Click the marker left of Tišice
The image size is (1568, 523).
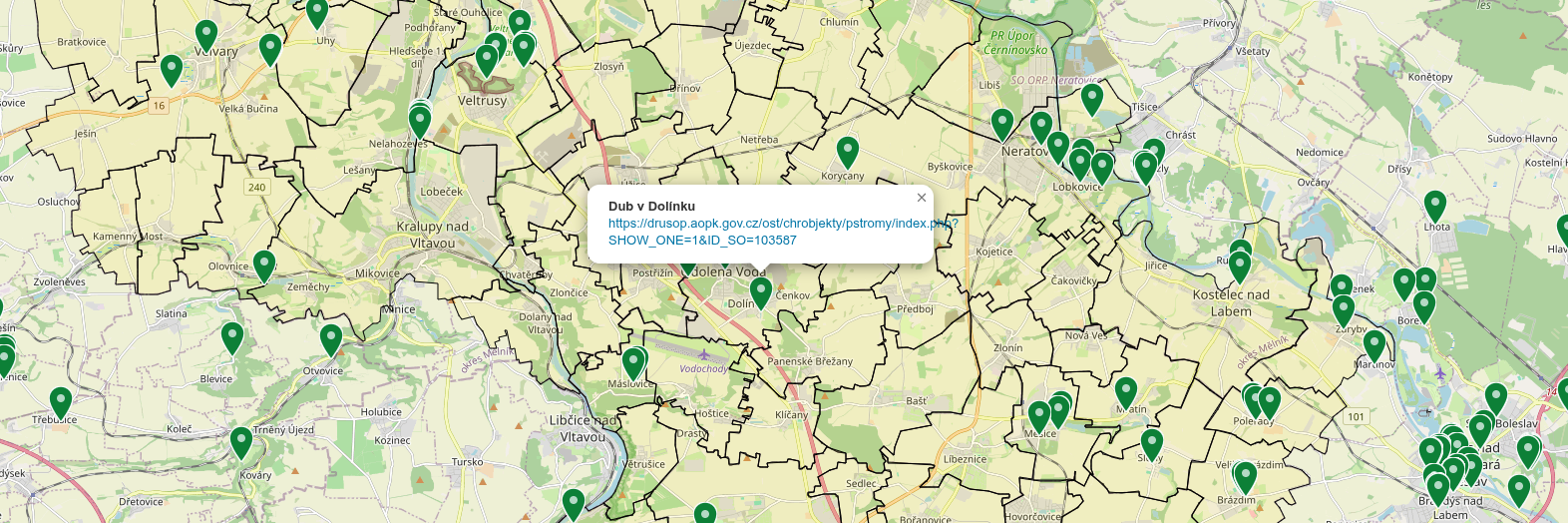(x=1092, y=100)
